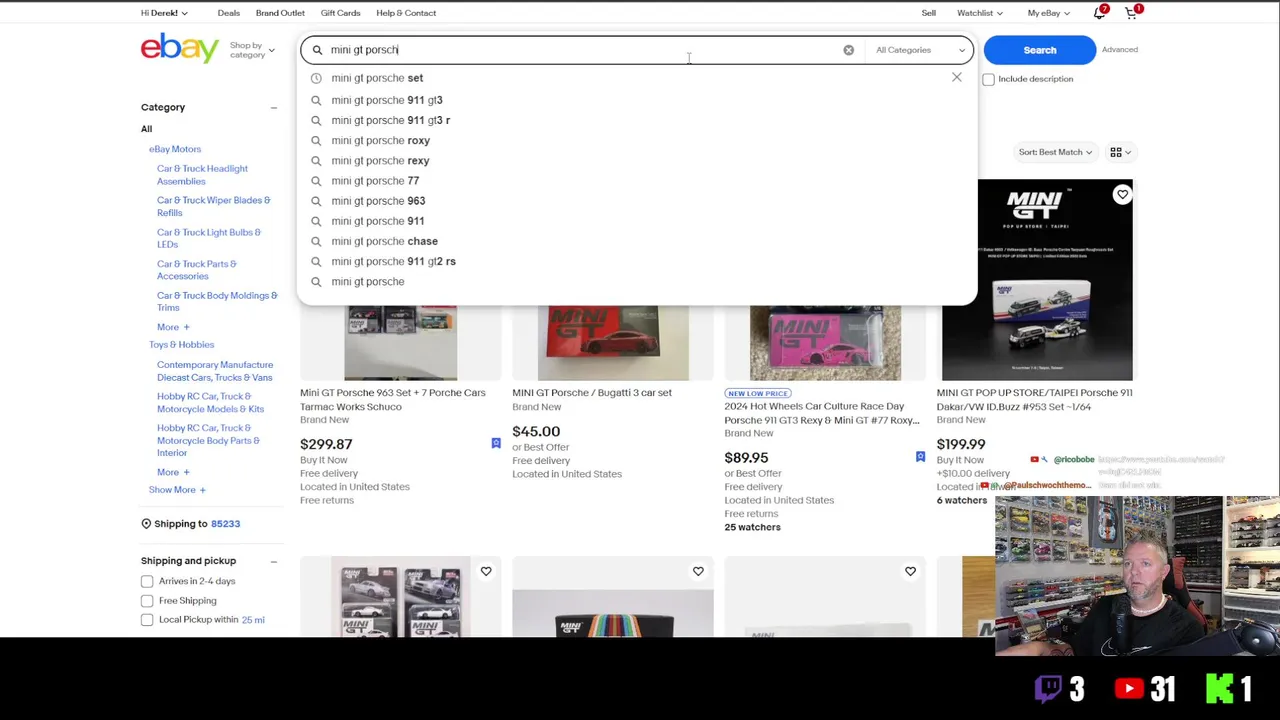This screenshot has height=720, width=1280.
Task: Click the history icon beside 'mini gt porsche set'
Action: [316, 78]
